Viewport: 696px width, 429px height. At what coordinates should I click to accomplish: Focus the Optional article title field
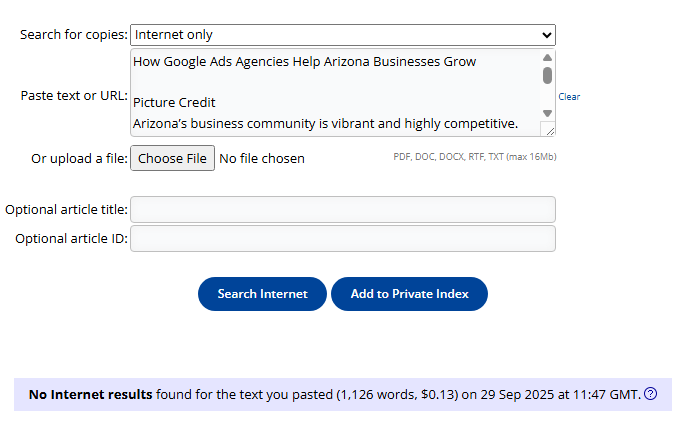tap(343, 209)
